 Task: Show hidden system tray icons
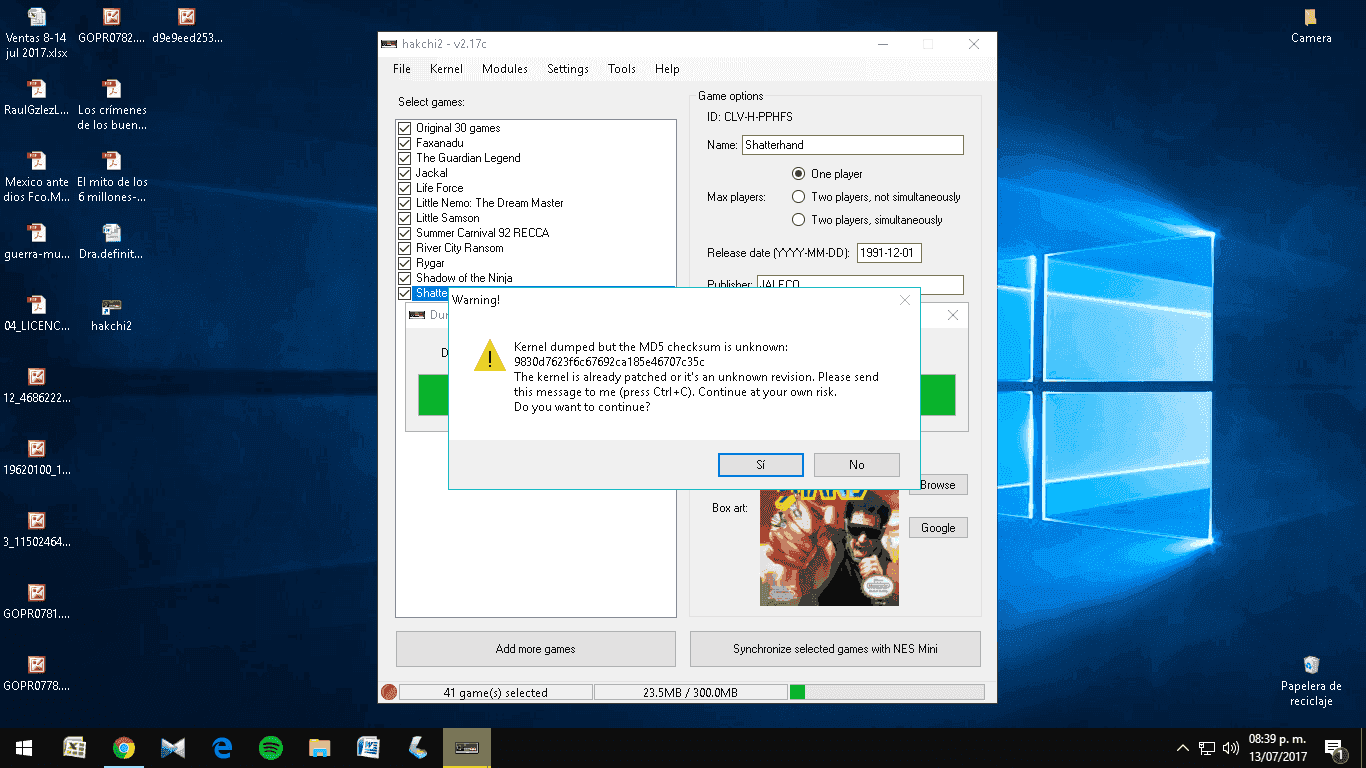[x=1183, y=748]
